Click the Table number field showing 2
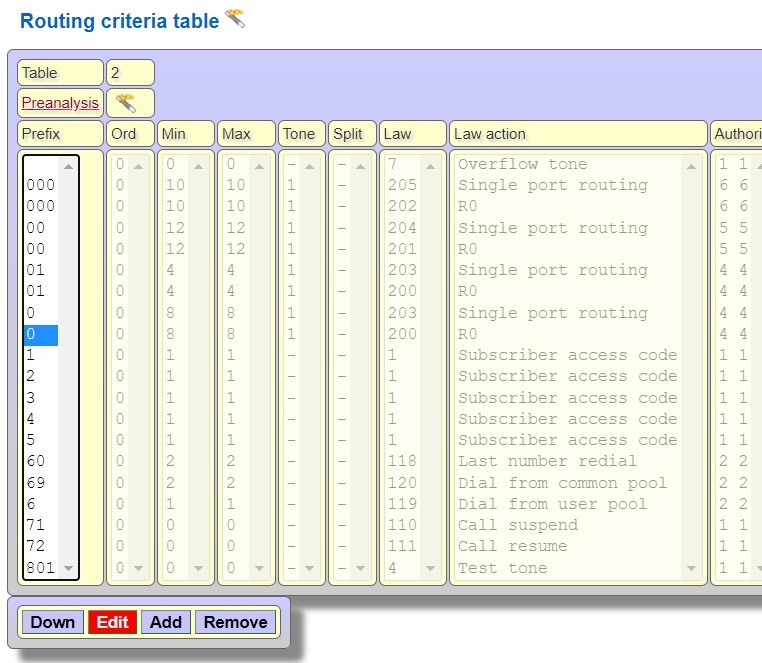This screenshot has height=663, width=762. [x=130, y=73]
